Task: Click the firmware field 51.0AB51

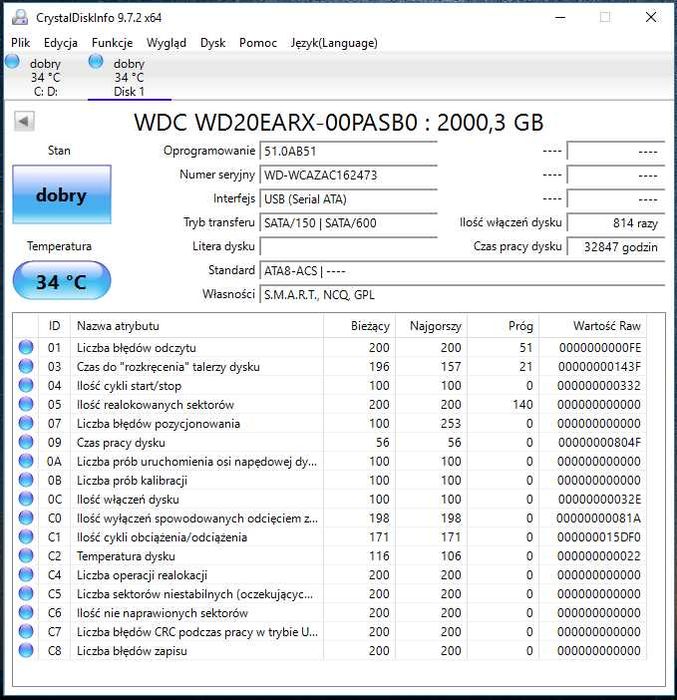Action: (x=348, y=151)
